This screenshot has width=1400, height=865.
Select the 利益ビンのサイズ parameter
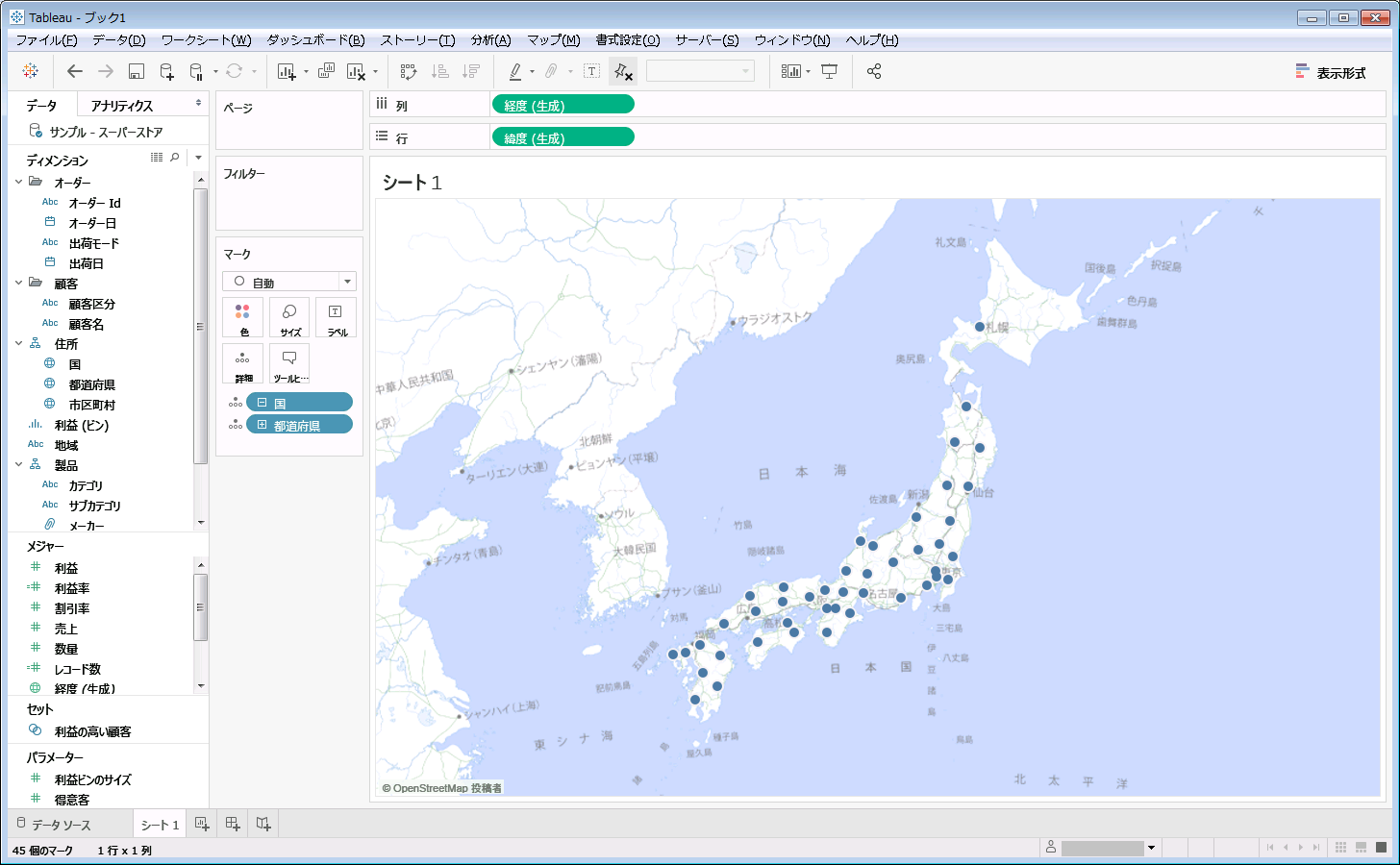click(x=92, y=779)
